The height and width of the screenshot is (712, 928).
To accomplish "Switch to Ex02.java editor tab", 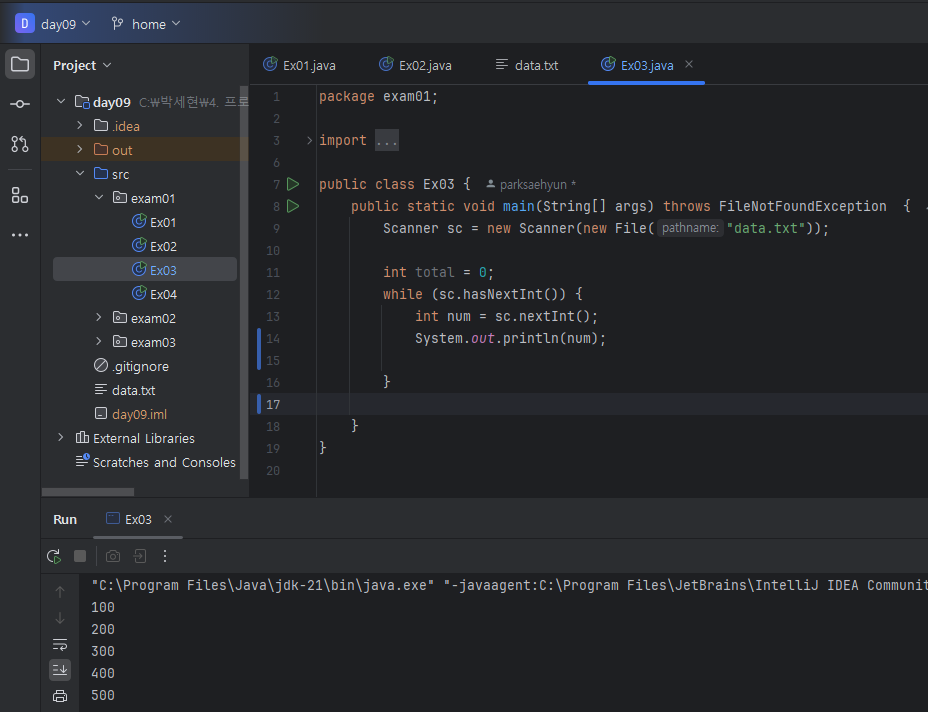I will (416, 65).
